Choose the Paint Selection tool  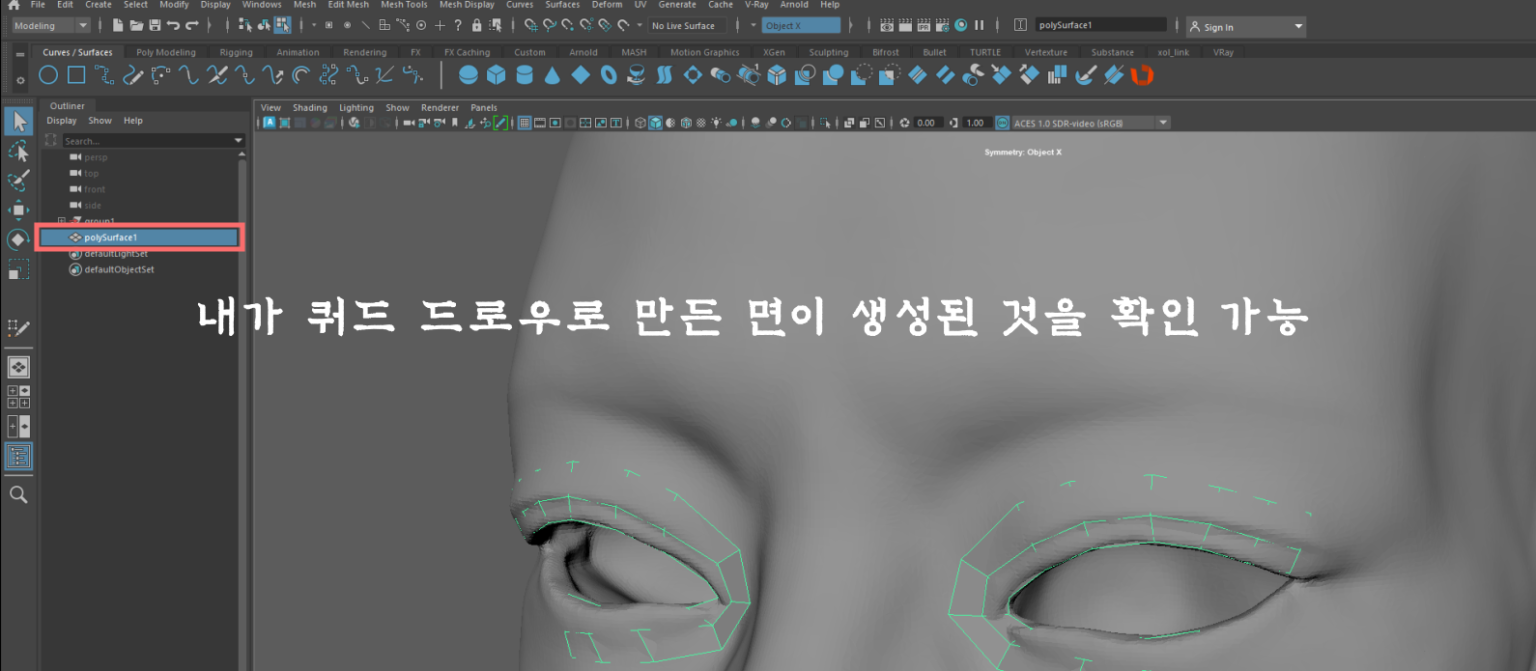[18, 179]
